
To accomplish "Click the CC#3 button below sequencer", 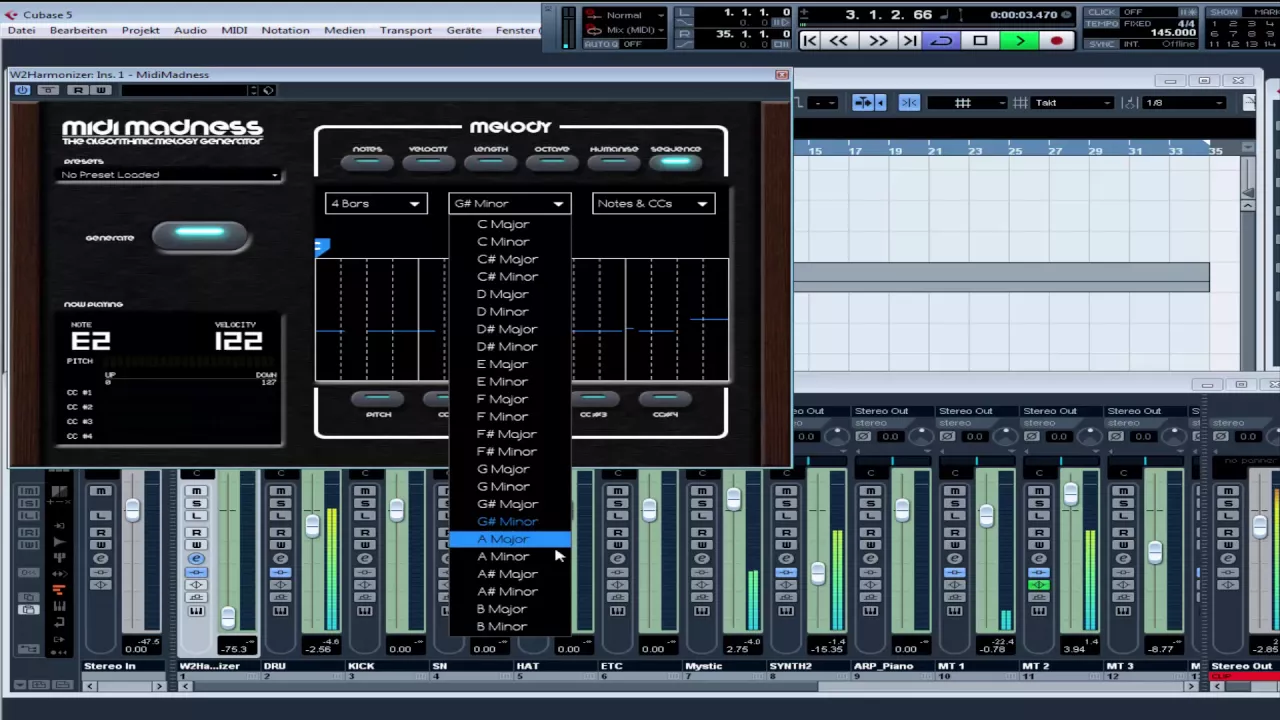I will click(x=593, y=399).
